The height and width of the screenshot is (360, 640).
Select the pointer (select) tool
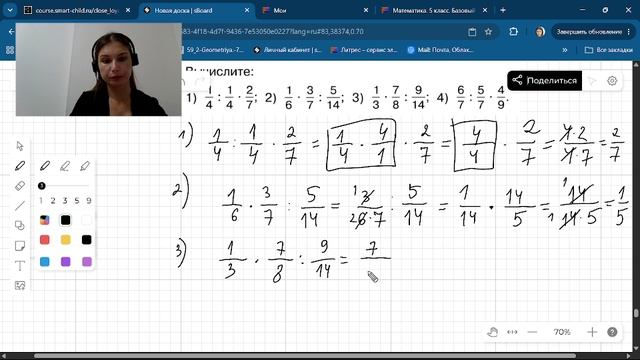[20, 146]
